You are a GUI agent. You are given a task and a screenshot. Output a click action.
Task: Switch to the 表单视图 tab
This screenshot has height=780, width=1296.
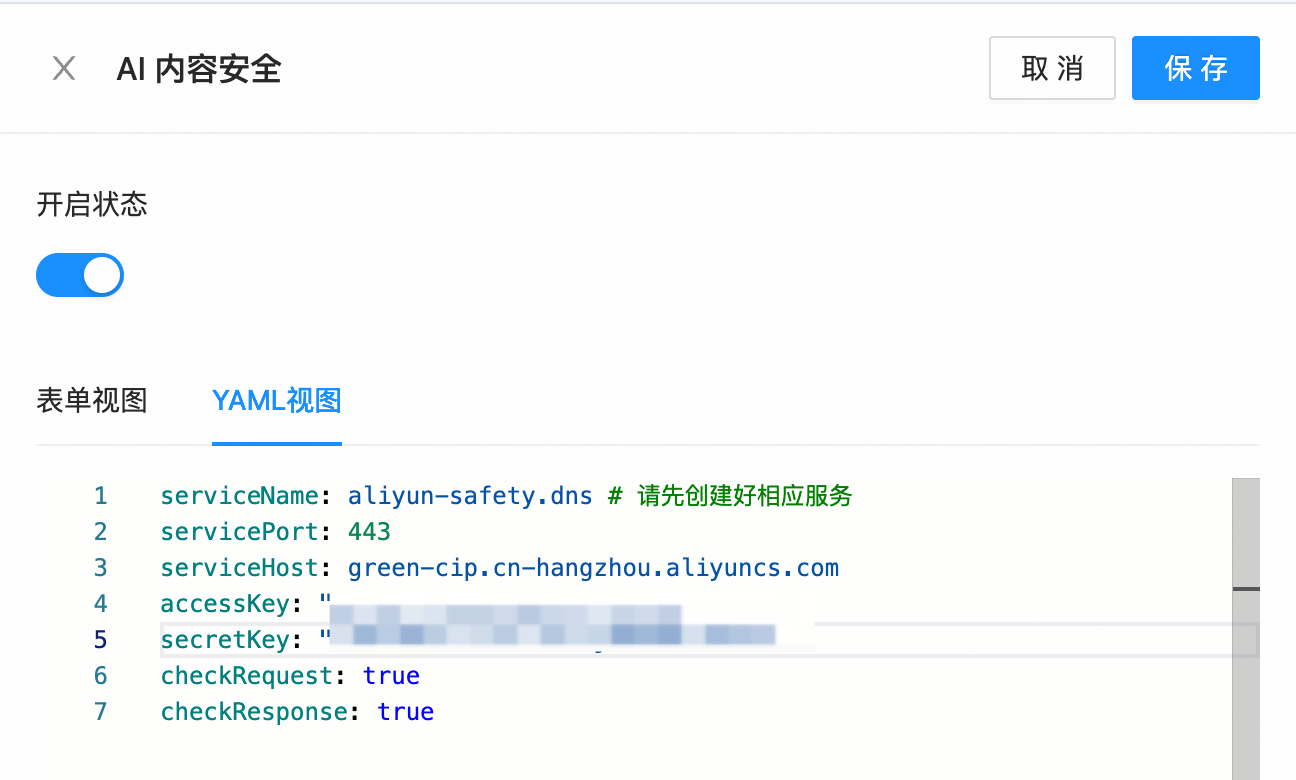[92, 401]
